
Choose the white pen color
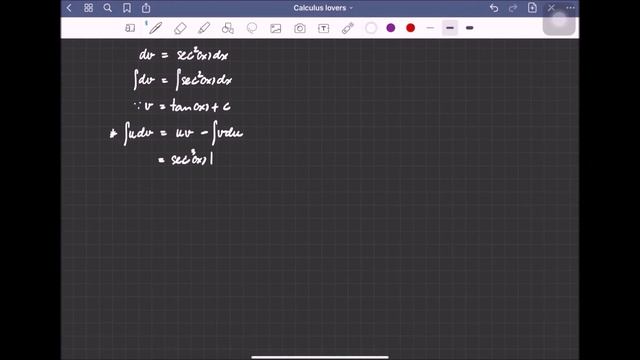click(371, 28)
